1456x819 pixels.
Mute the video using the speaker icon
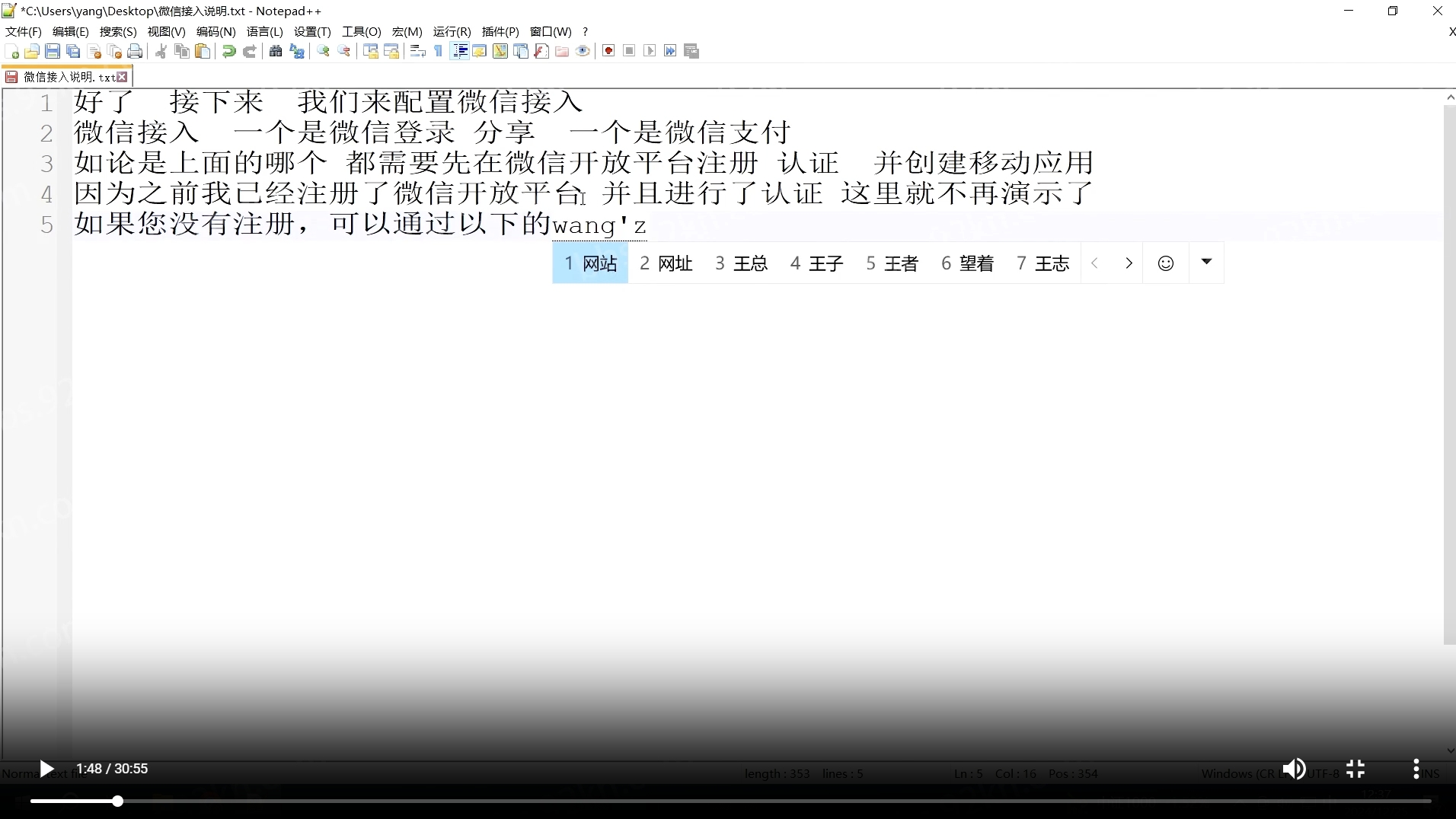coord(1294,769)
